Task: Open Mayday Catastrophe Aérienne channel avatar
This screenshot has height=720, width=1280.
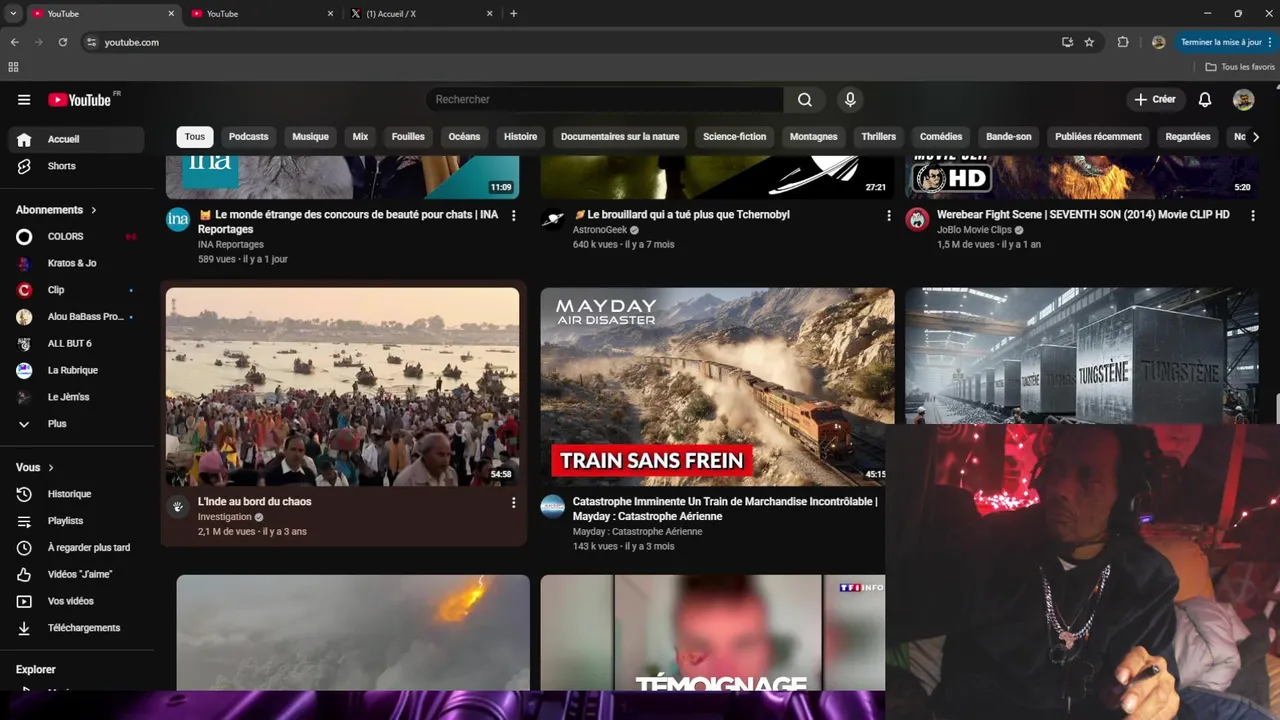Action: point(553,507)
